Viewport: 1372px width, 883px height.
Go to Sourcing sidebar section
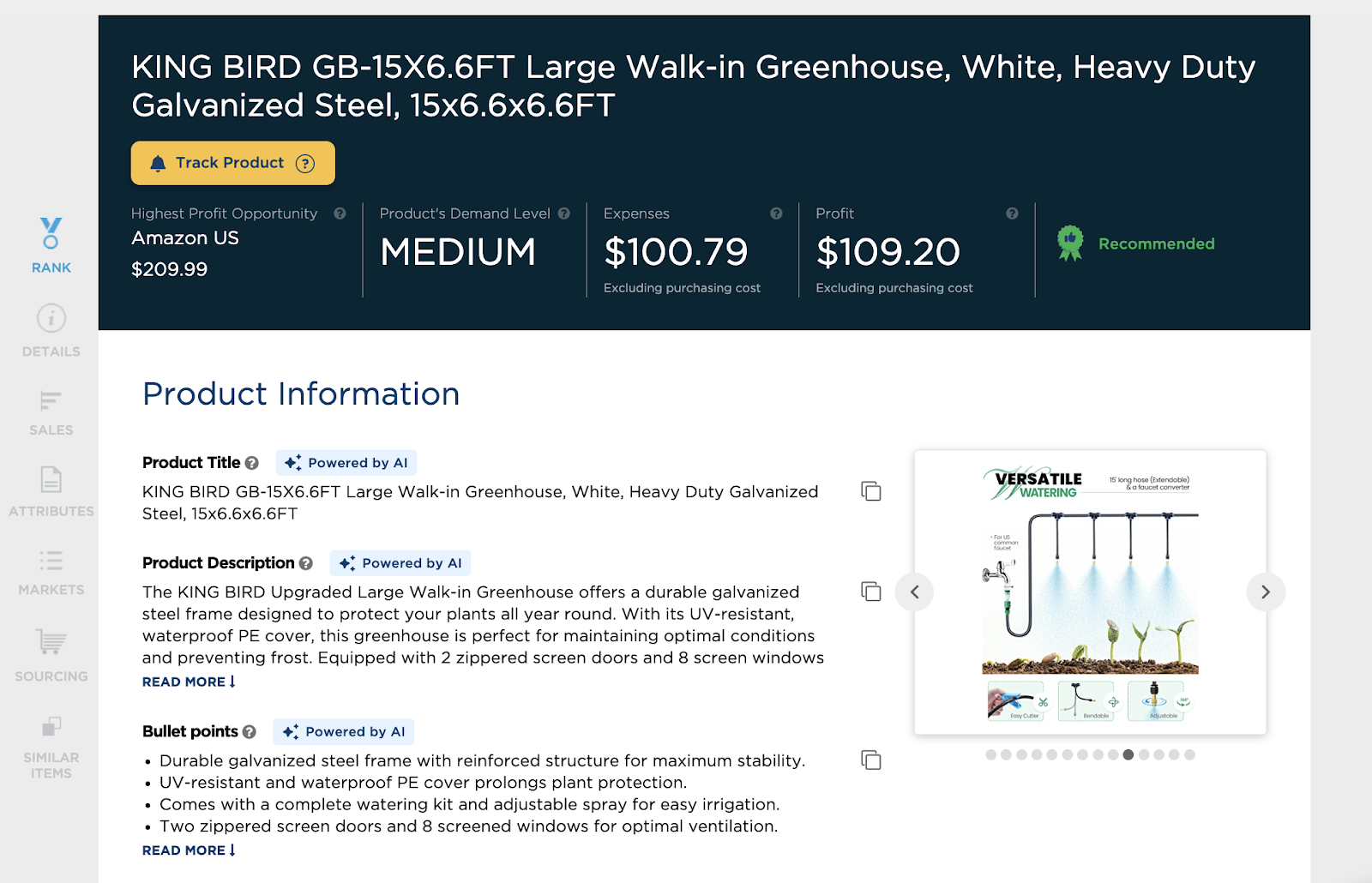click(51, 656)
